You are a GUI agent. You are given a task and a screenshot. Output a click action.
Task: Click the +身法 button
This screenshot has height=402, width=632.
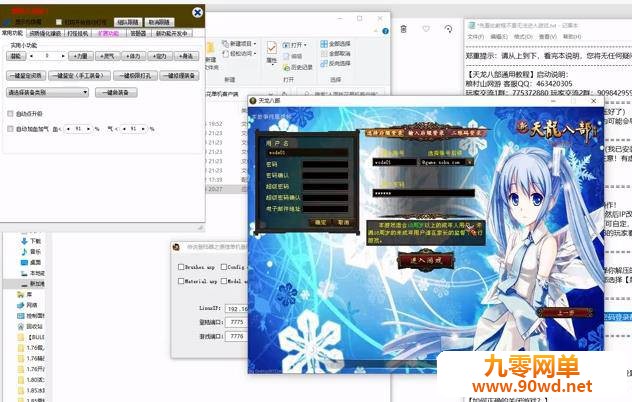[x=186, y=56]
